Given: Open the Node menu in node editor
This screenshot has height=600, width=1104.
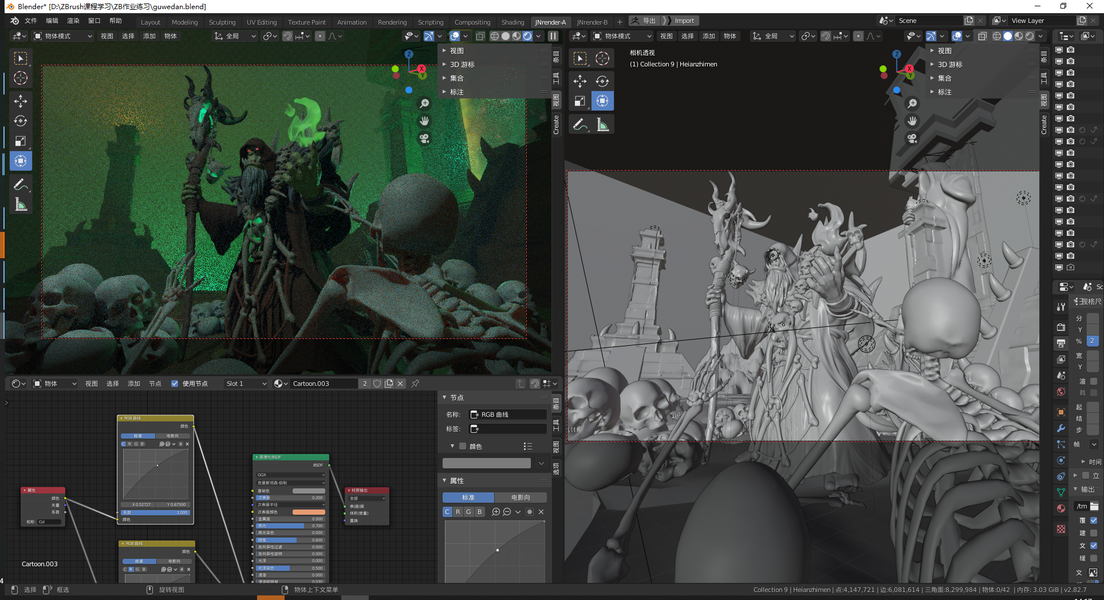Looking at the screenshot, I should coord(155,384).
